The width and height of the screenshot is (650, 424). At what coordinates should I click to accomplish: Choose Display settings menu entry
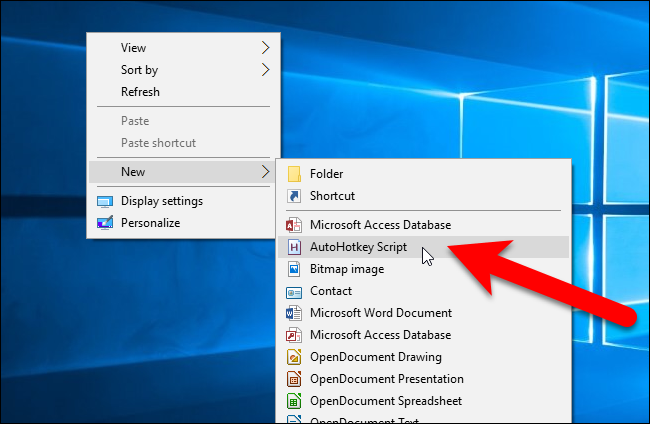point(161,201)
